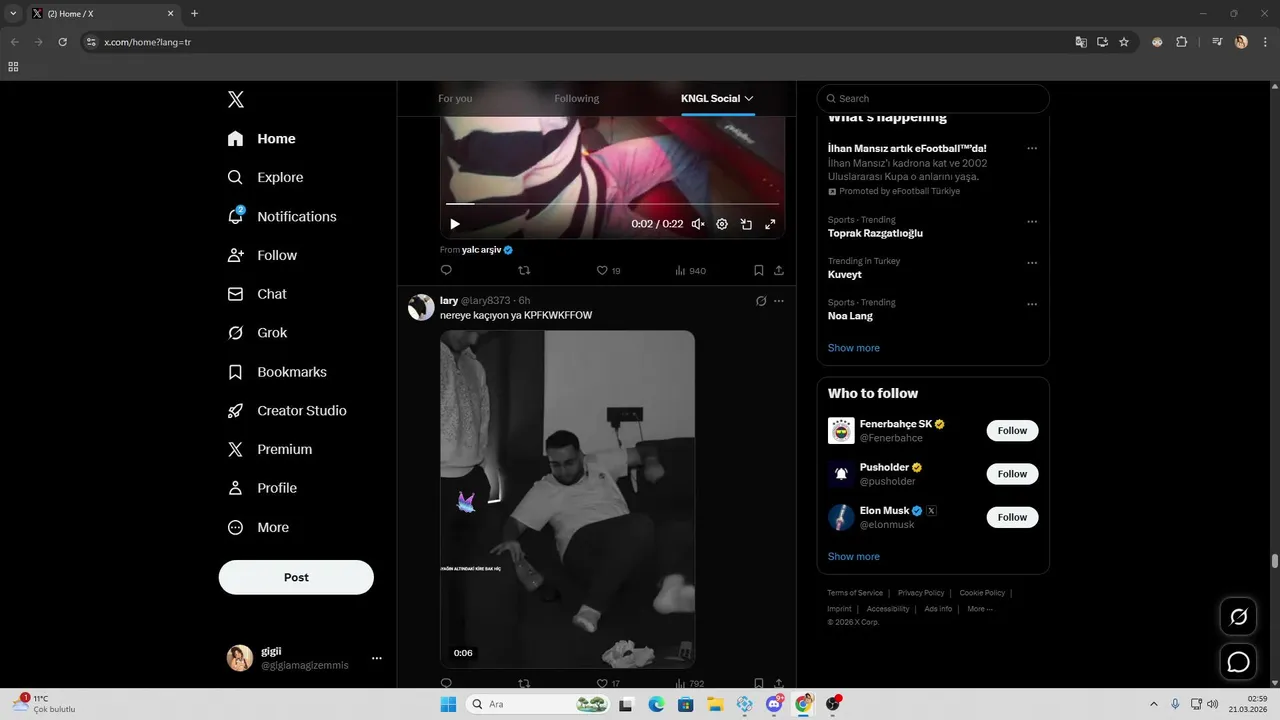Open the Kuveyt trending topic

coord(845,274)
